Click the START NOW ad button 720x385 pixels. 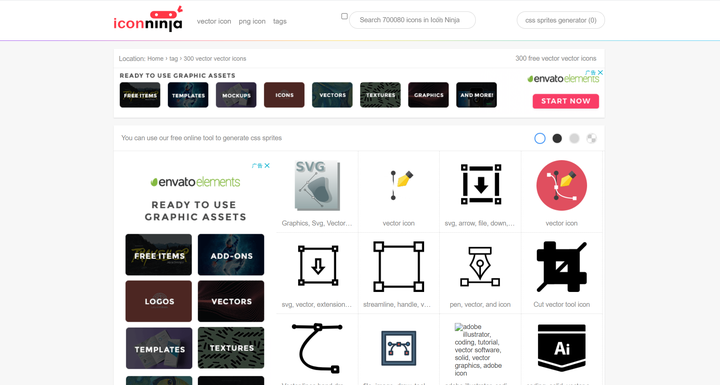click(566, 101)
